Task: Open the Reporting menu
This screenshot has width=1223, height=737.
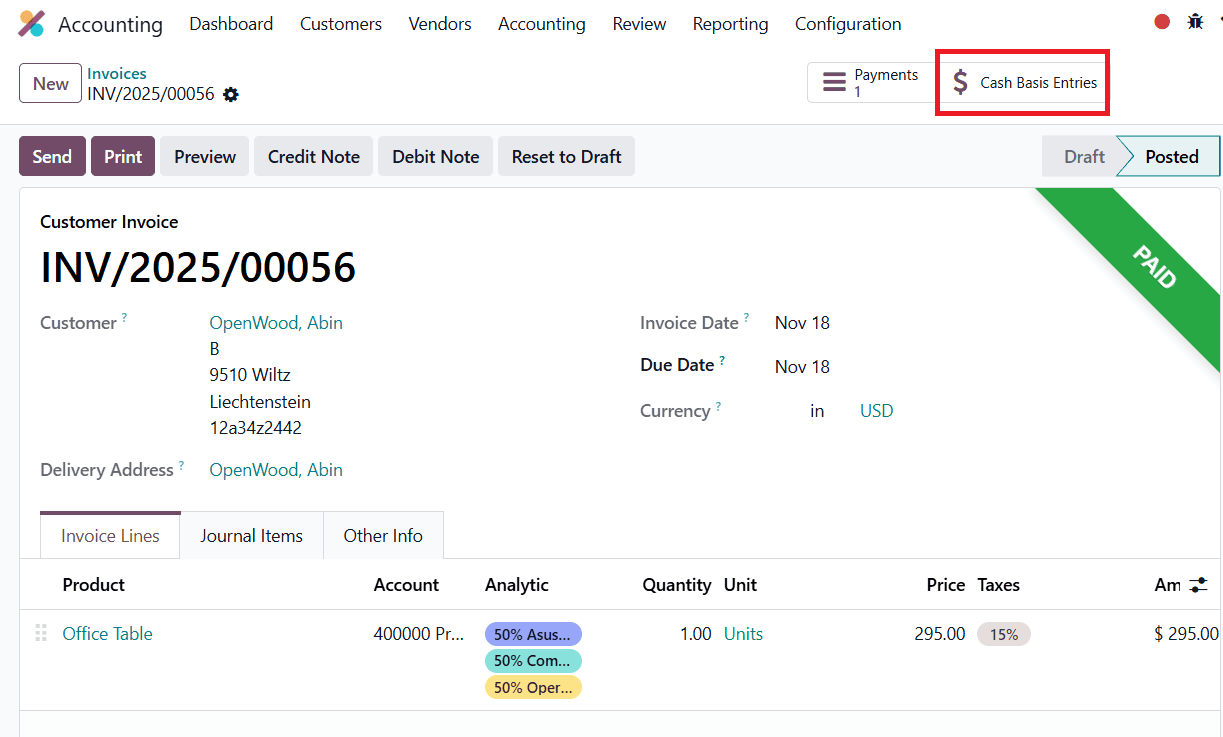Action: click(x=730, y=23)
